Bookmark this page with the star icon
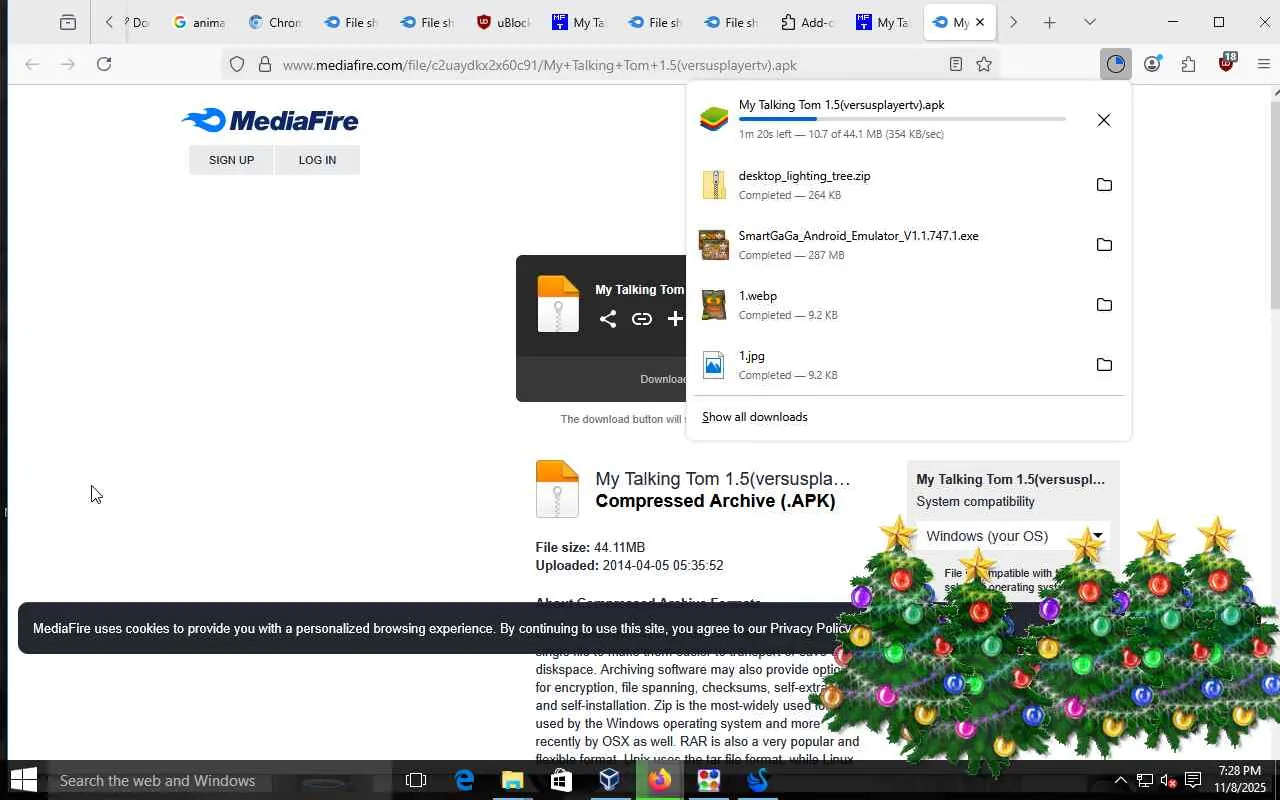 pyautogui.click(x=984, y=65)
